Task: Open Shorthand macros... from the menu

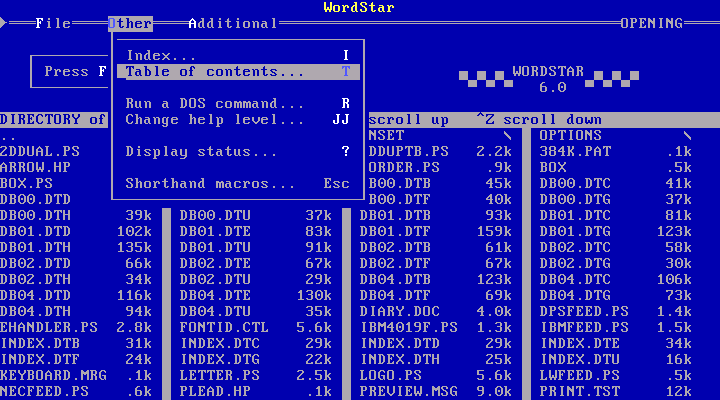Action: [x=238, y=183]
